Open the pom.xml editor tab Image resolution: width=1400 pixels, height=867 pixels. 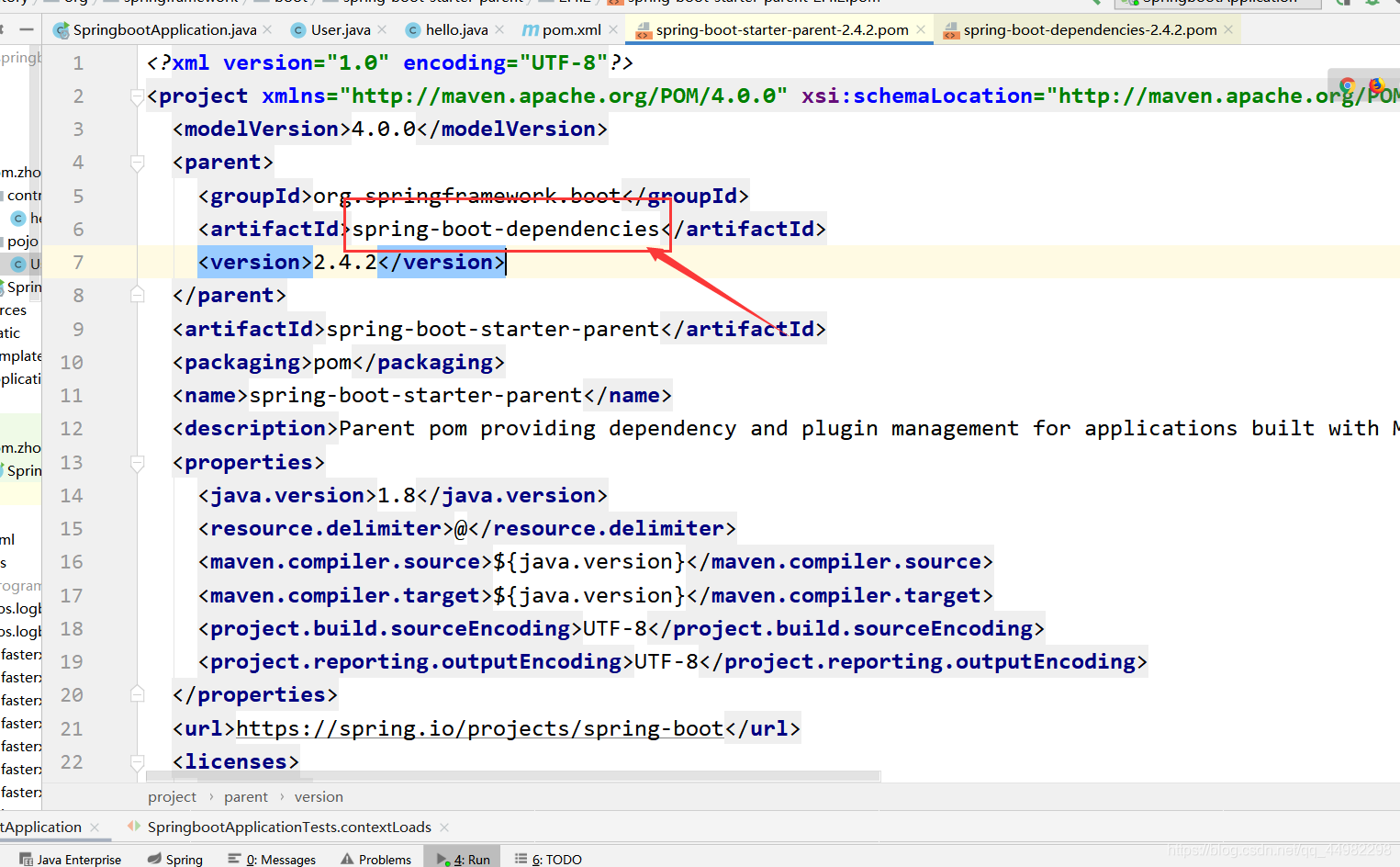pyautogui.click(x=571, y=29)
